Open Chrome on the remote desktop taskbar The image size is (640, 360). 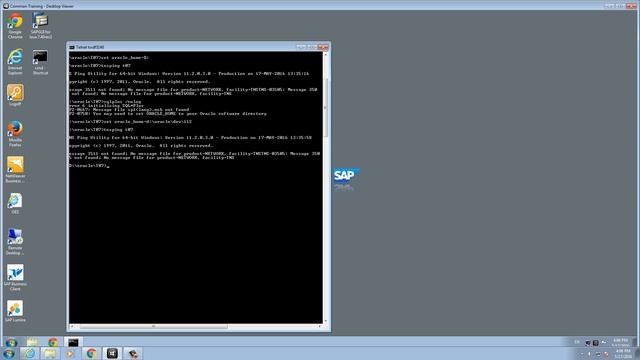tap(53, 342)
